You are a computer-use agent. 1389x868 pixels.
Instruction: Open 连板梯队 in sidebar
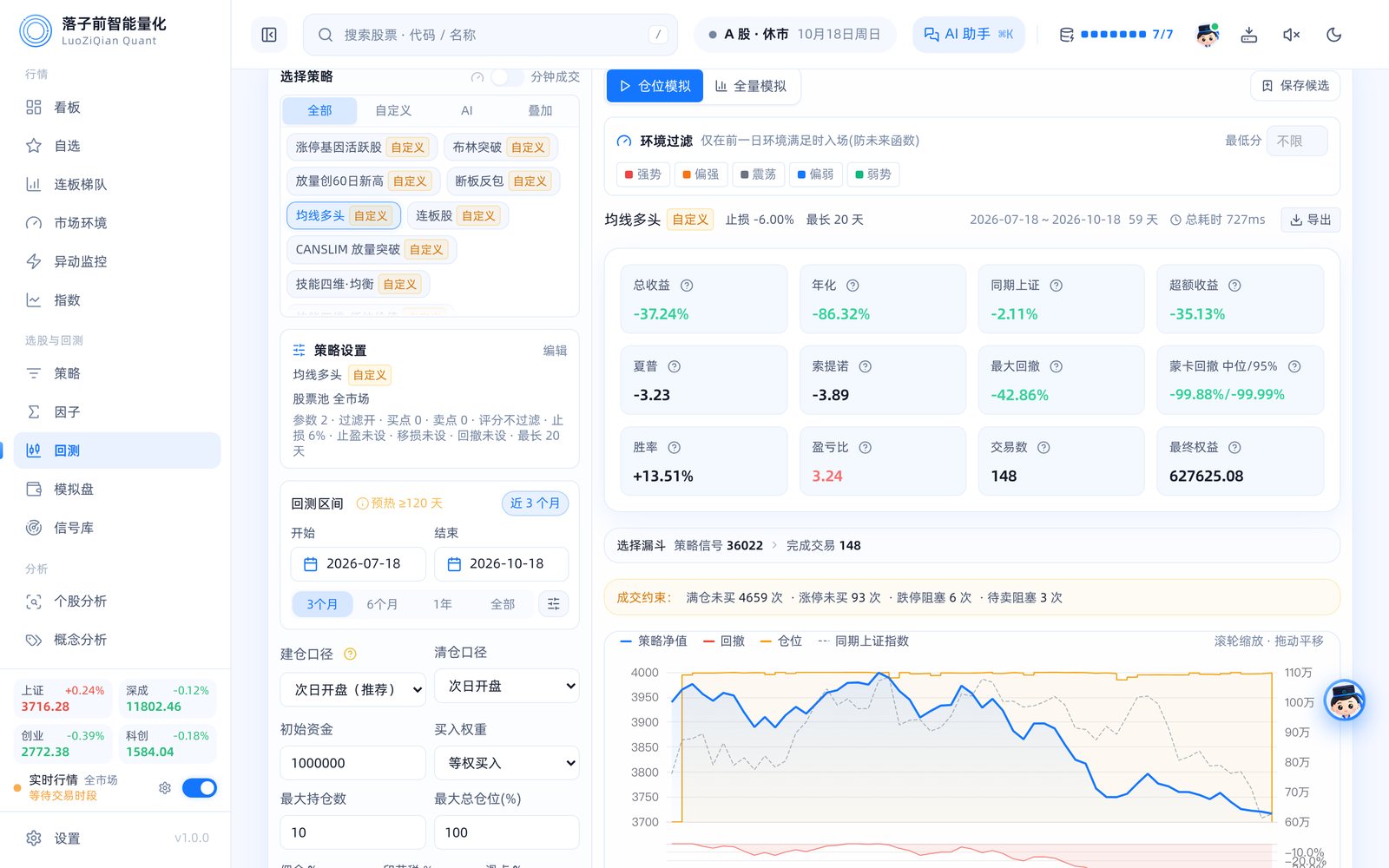pos(117,184)
